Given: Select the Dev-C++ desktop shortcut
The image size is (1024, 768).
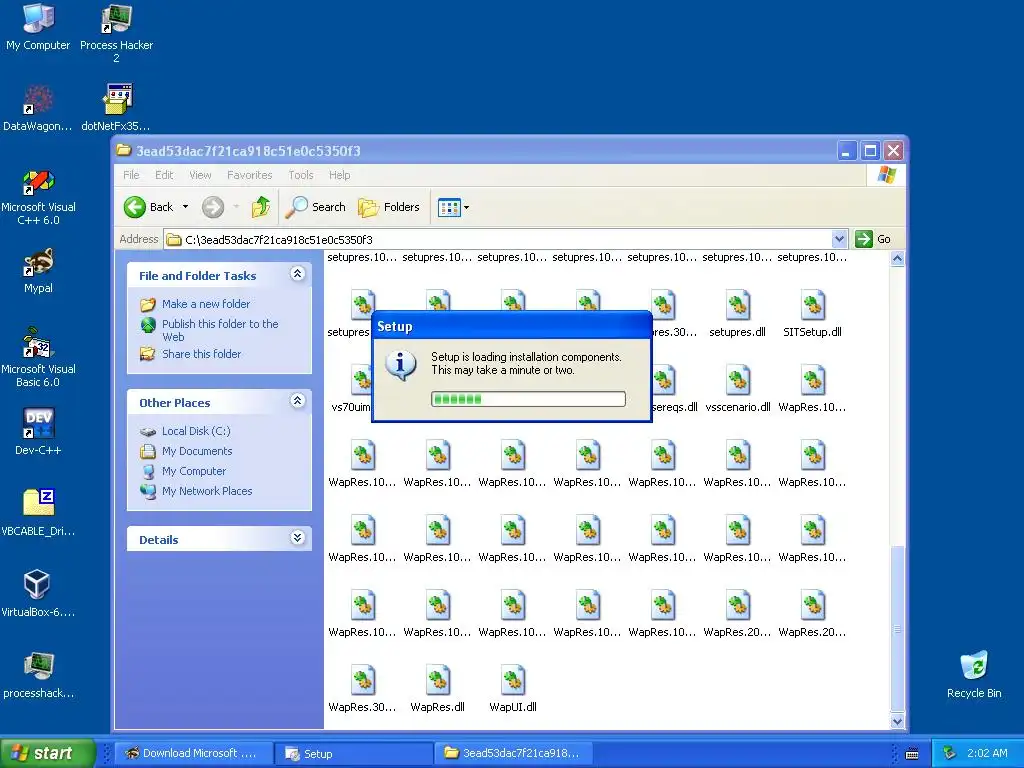Looking at the screenshot, I should [x=38, y=431].
